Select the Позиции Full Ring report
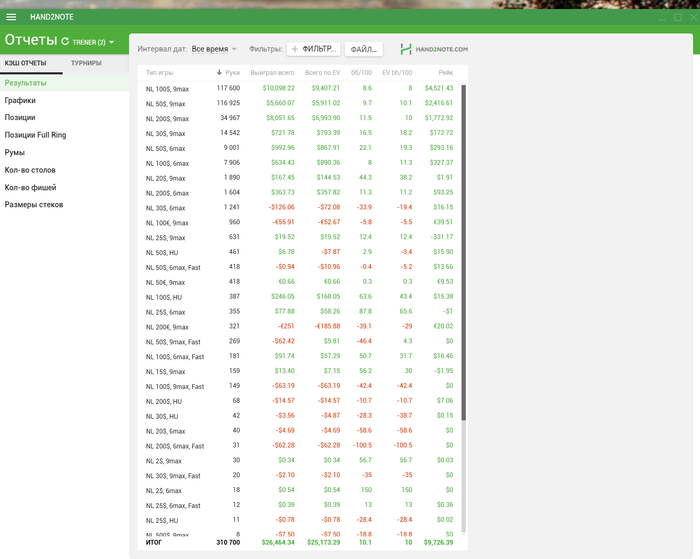 pyautogui.click(x=64, y=135)
